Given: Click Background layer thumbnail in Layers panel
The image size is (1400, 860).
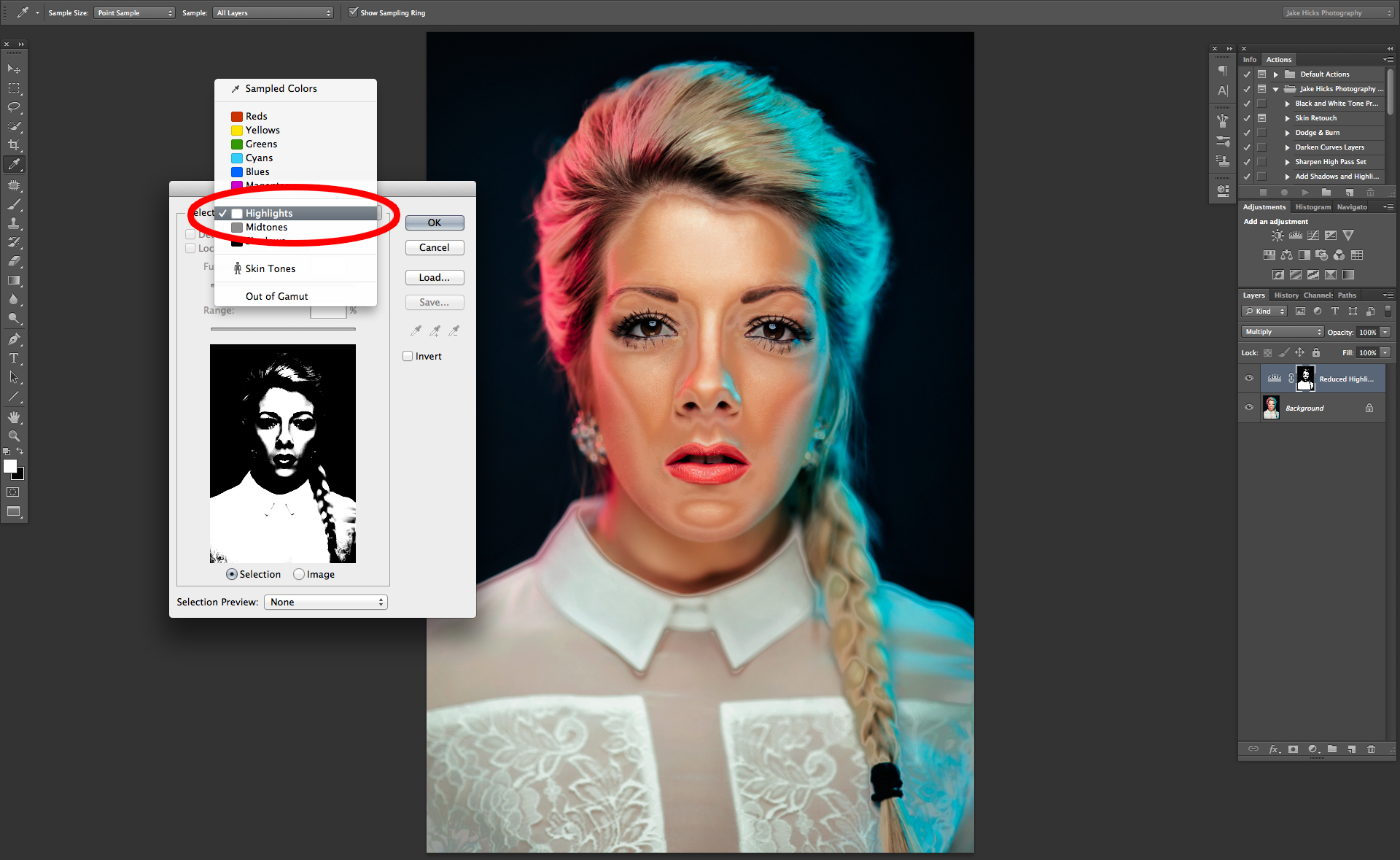Looking at the screenshot, I should click(1272, 407).
